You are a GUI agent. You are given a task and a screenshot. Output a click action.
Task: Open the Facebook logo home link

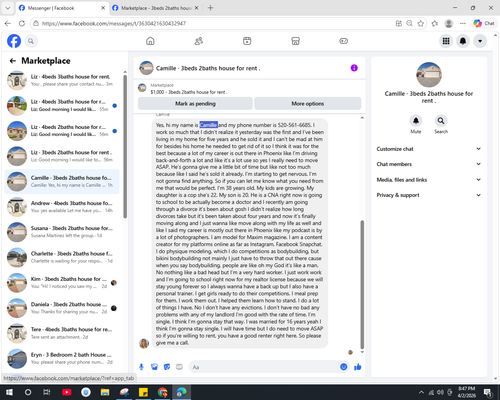tap(14, 41)
